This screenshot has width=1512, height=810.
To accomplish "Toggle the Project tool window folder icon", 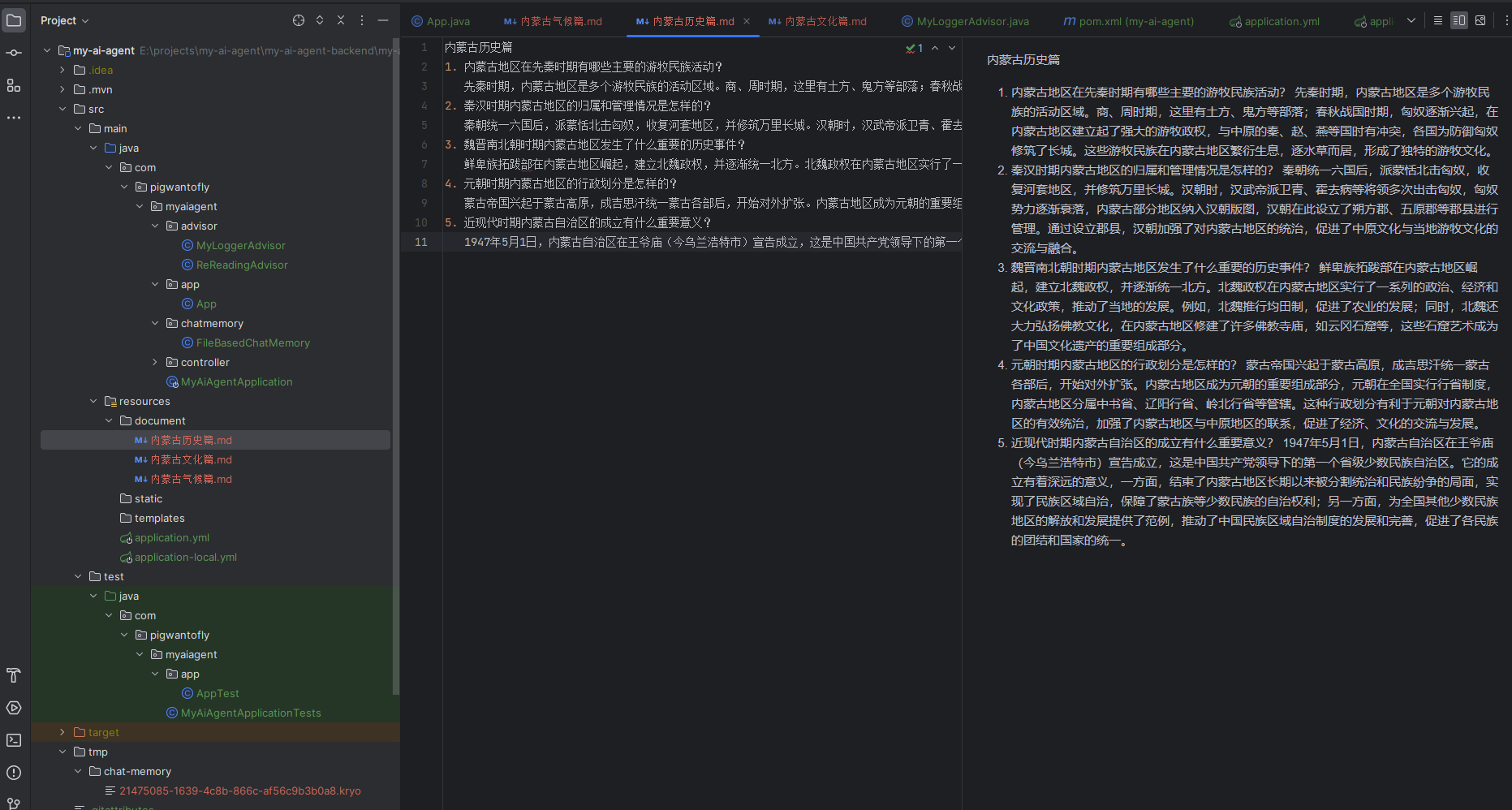I will [x=14, y=20].
